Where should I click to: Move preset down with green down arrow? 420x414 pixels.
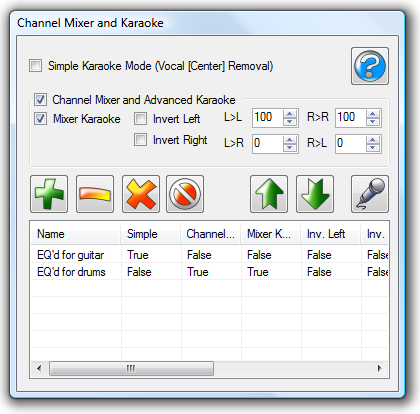point(315,194)
